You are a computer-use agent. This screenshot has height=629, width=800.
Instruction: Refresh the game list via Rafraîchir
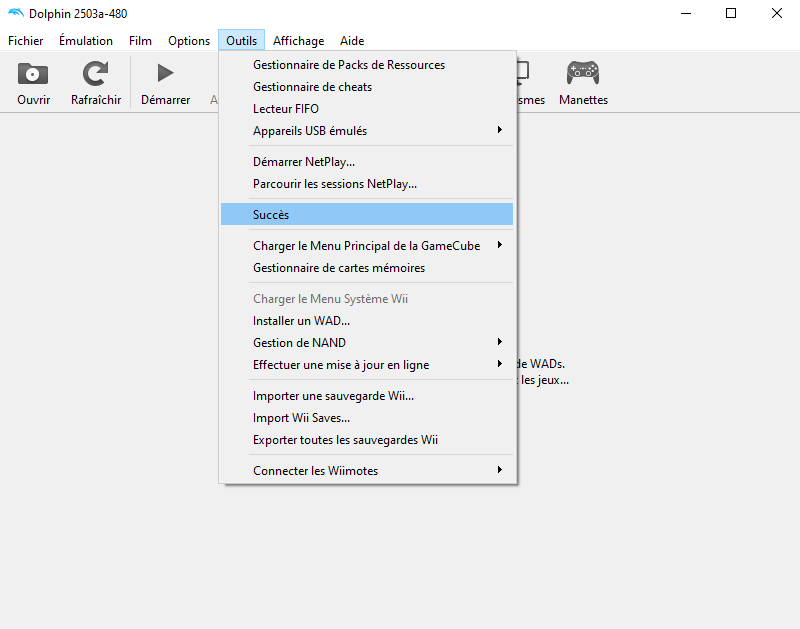click(x=95, y=80)
